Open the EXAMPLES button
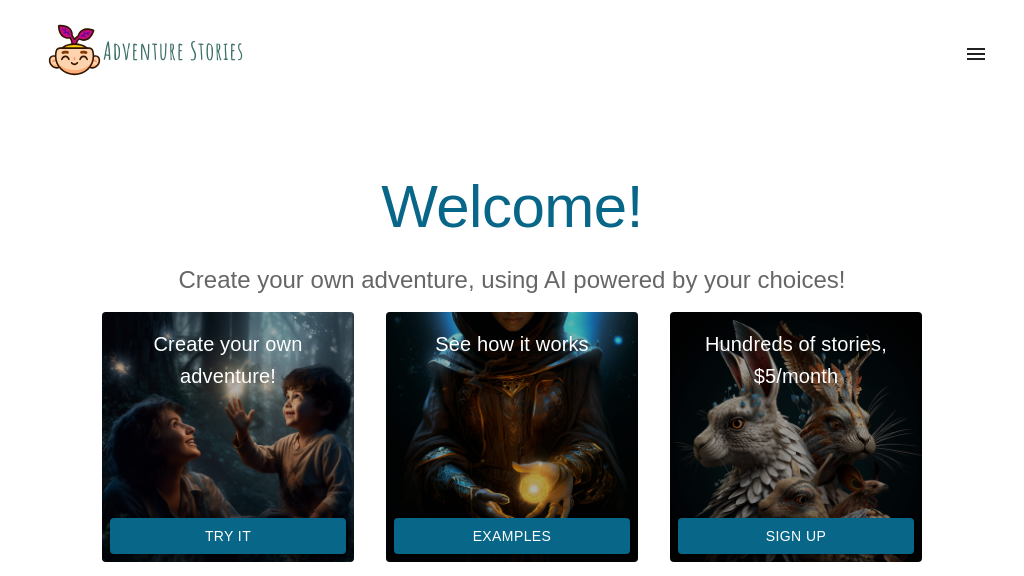 click(x=512, y=536)
